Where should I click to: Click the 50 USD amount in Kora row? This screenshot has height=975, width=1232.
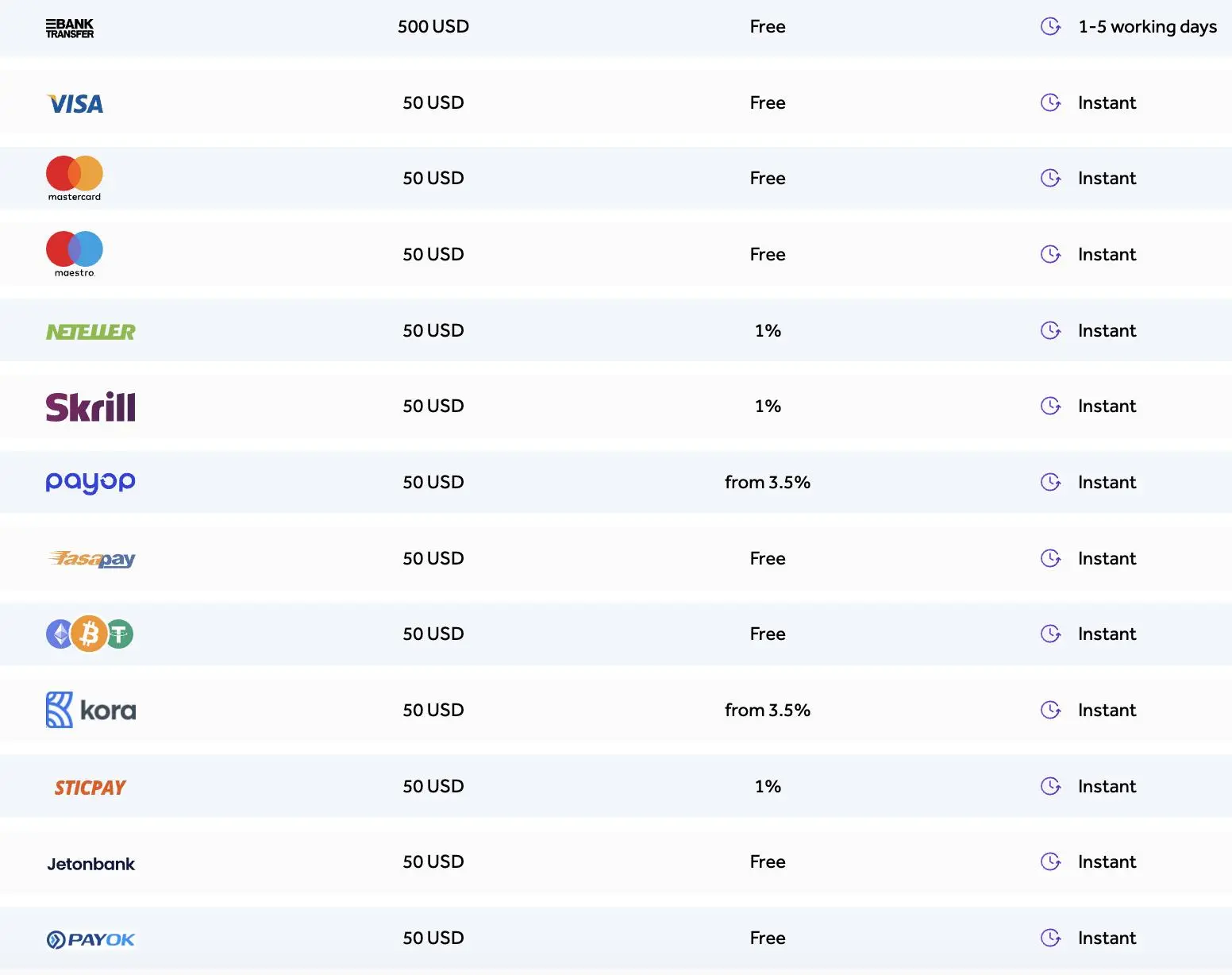(433, 710)
